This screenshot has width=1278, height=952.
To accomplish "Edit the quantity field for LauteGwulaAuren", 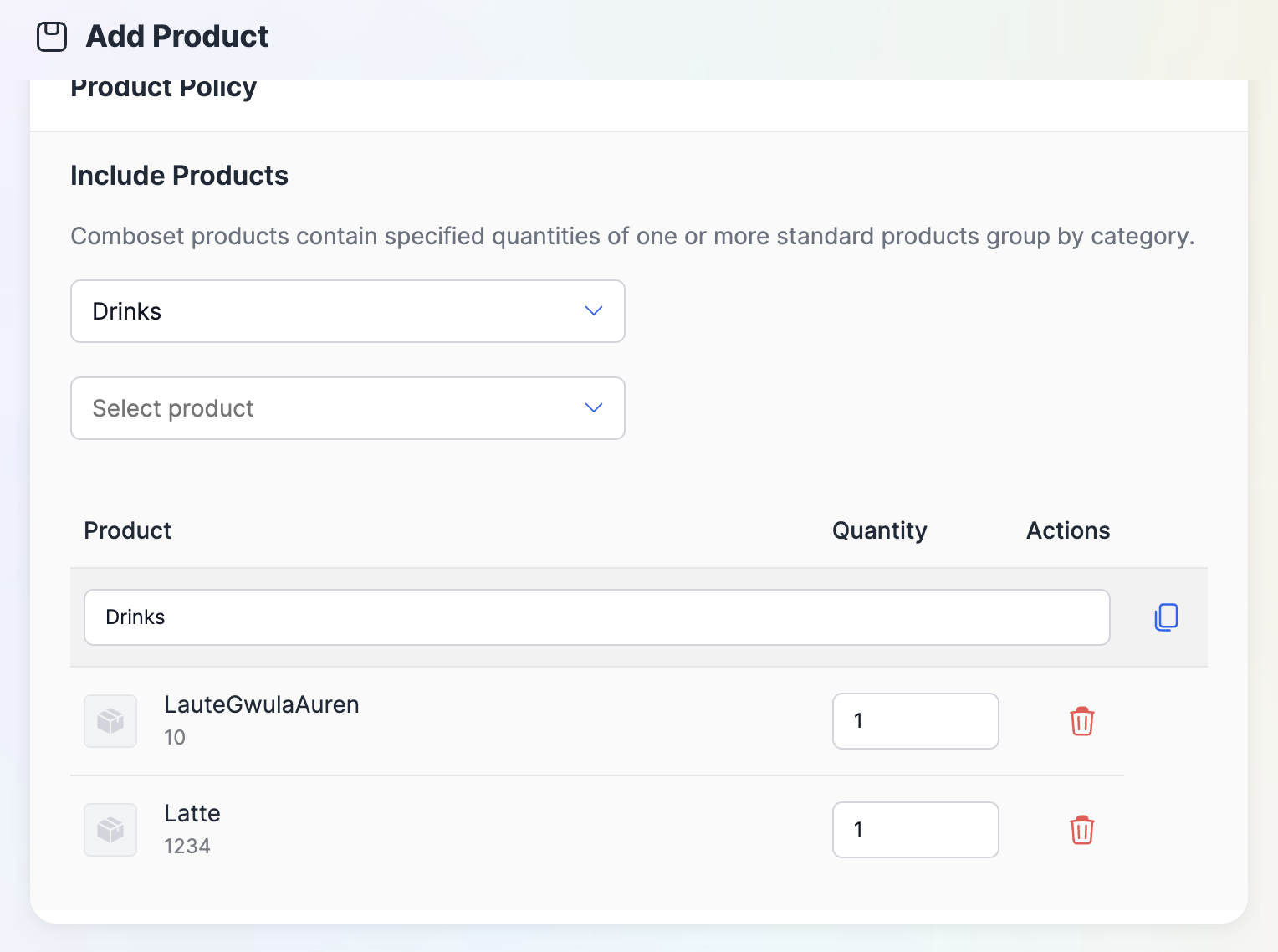I will pos(916,721).
